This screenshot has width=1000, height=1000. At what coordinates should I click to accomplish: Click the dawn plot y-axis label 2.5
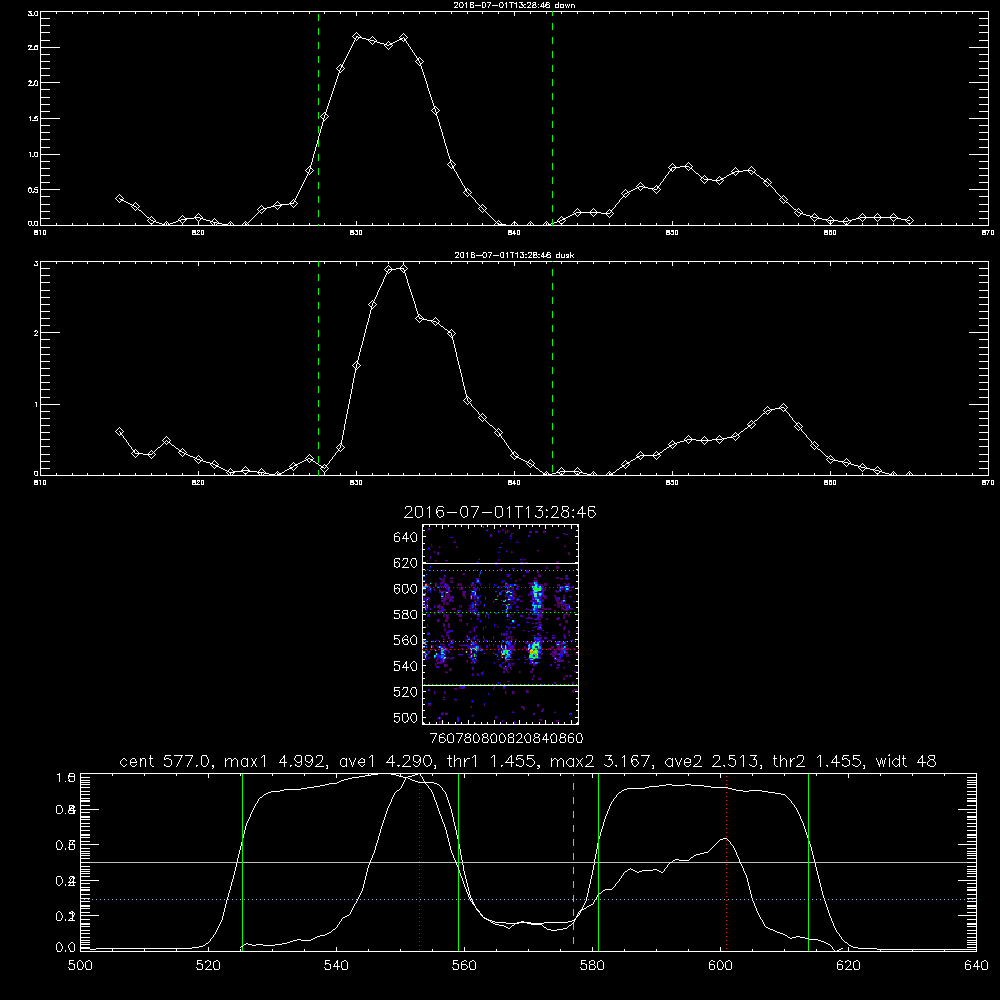(33, 48)
